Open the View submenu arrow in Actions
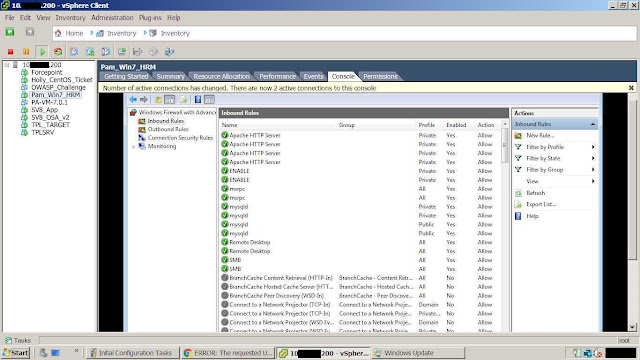Viewport: 640px width, 360px height. (593, 181)
